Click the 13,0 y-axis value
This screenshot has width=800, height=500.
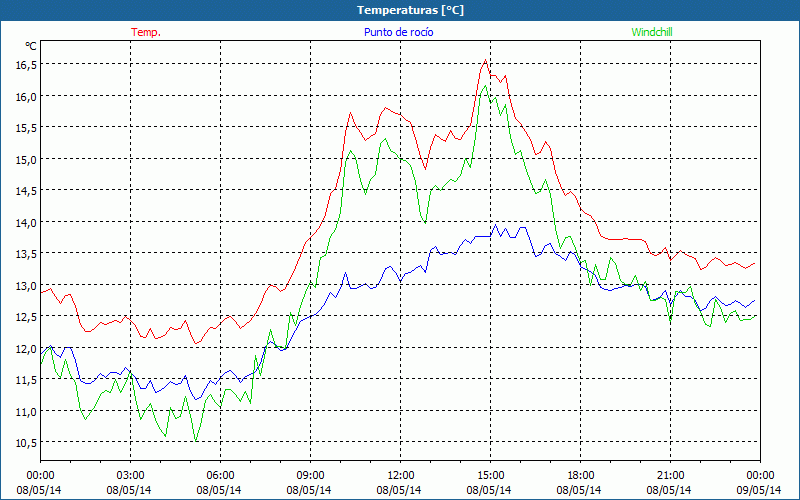27,285
